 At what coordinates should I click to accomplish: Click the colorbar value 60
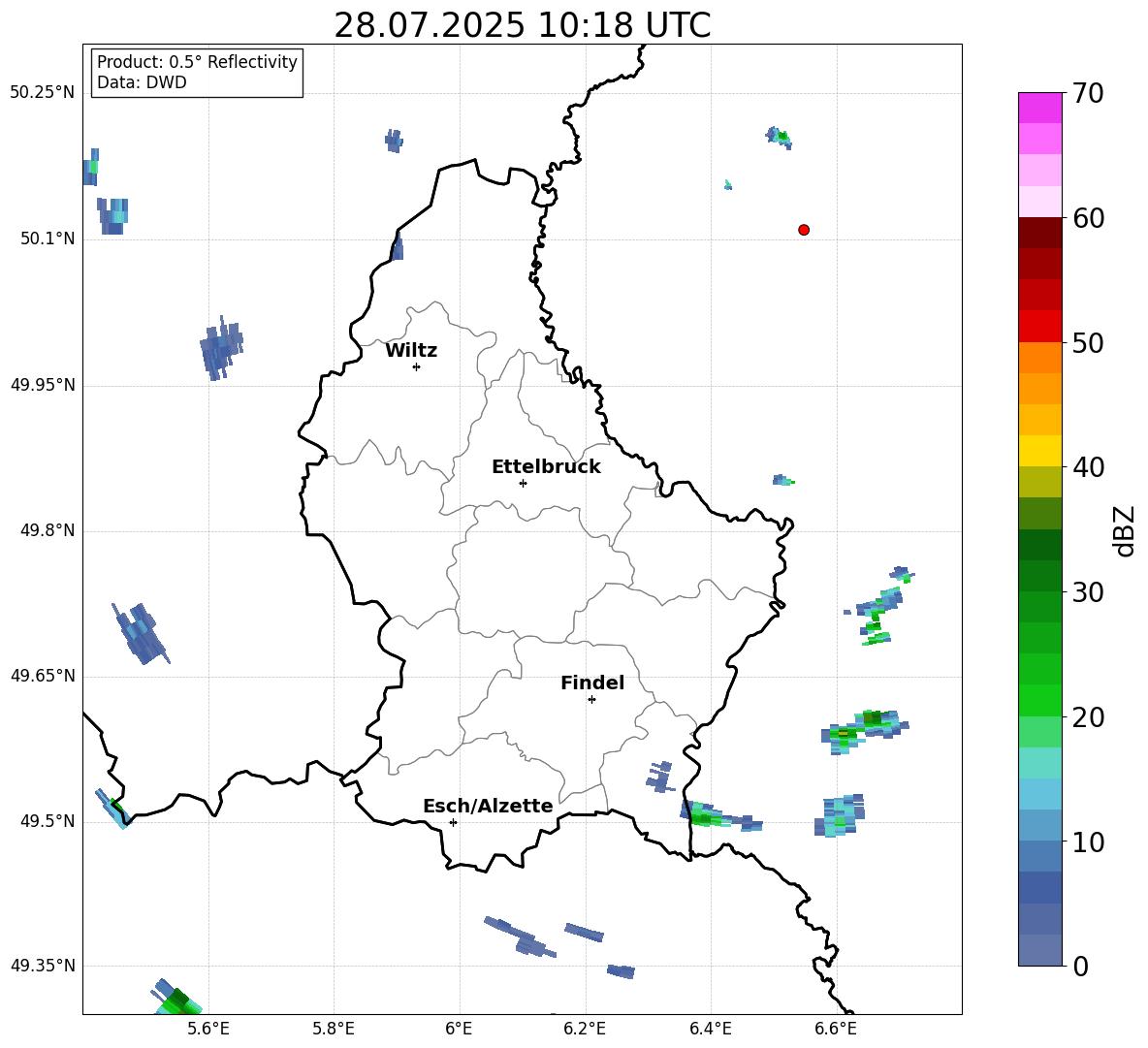(1088, 218)
